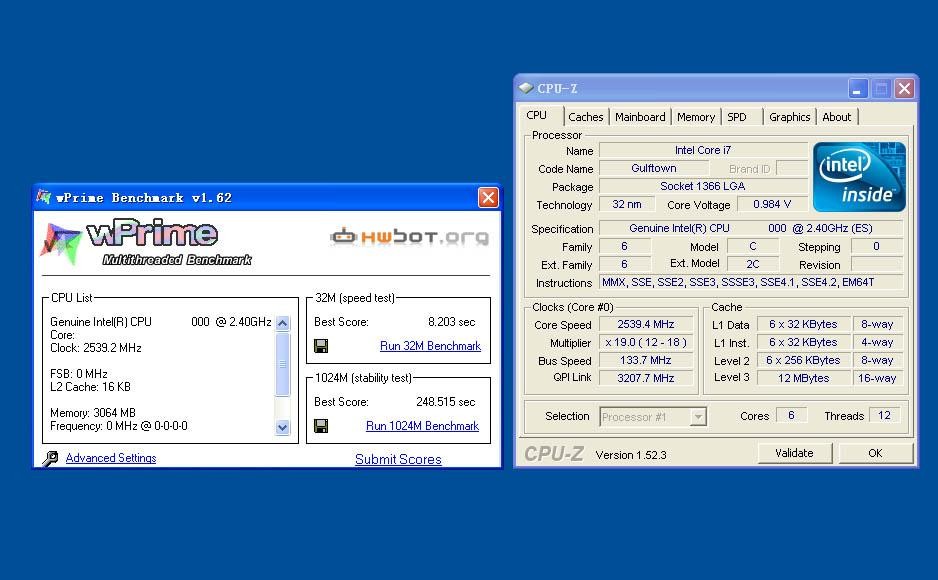Click the OK button in CPU-Z
Viewport: 938px width, 580px height.
[x=875, y=453]
